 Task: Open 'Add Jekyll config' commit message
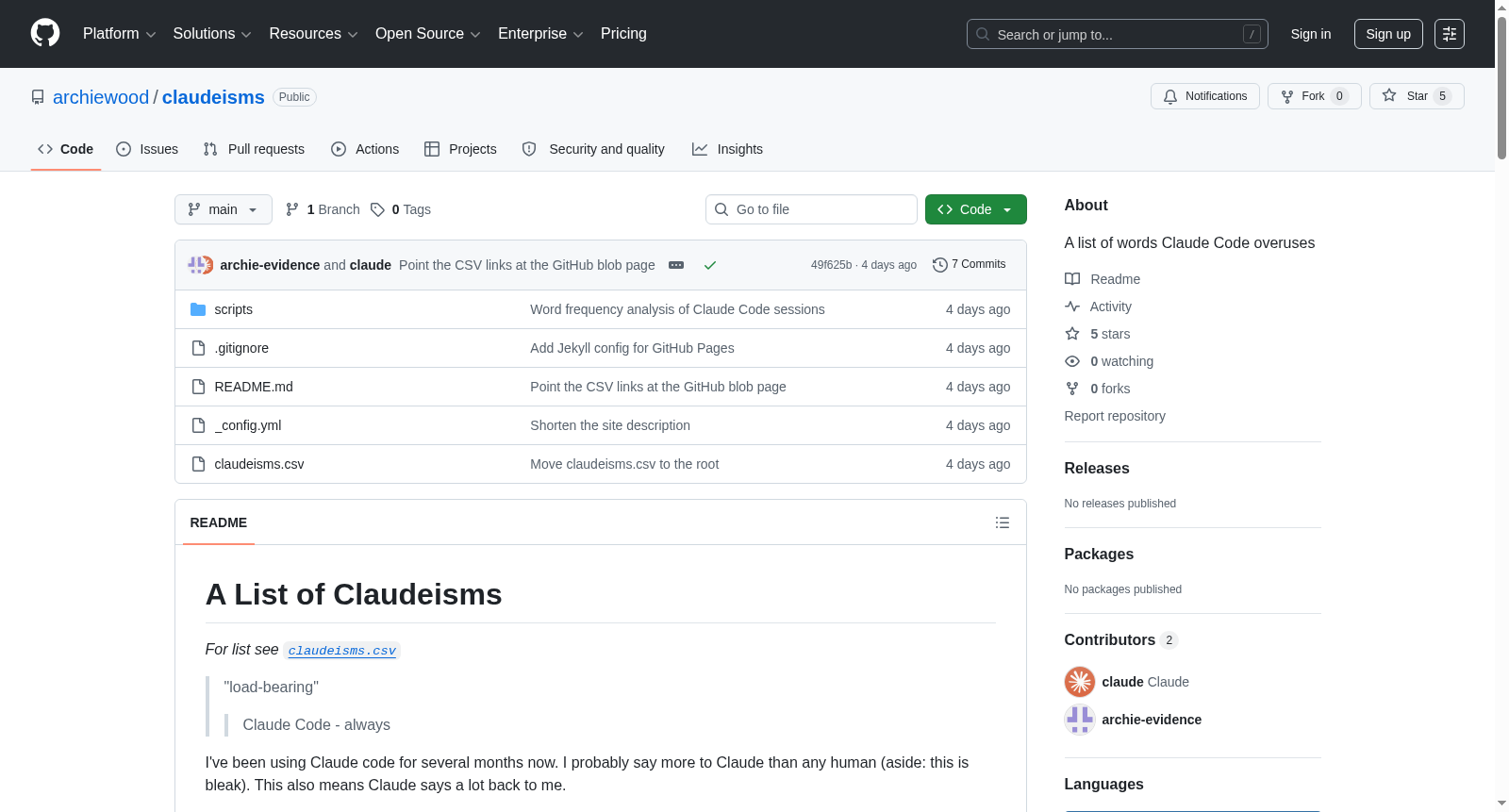632,348
